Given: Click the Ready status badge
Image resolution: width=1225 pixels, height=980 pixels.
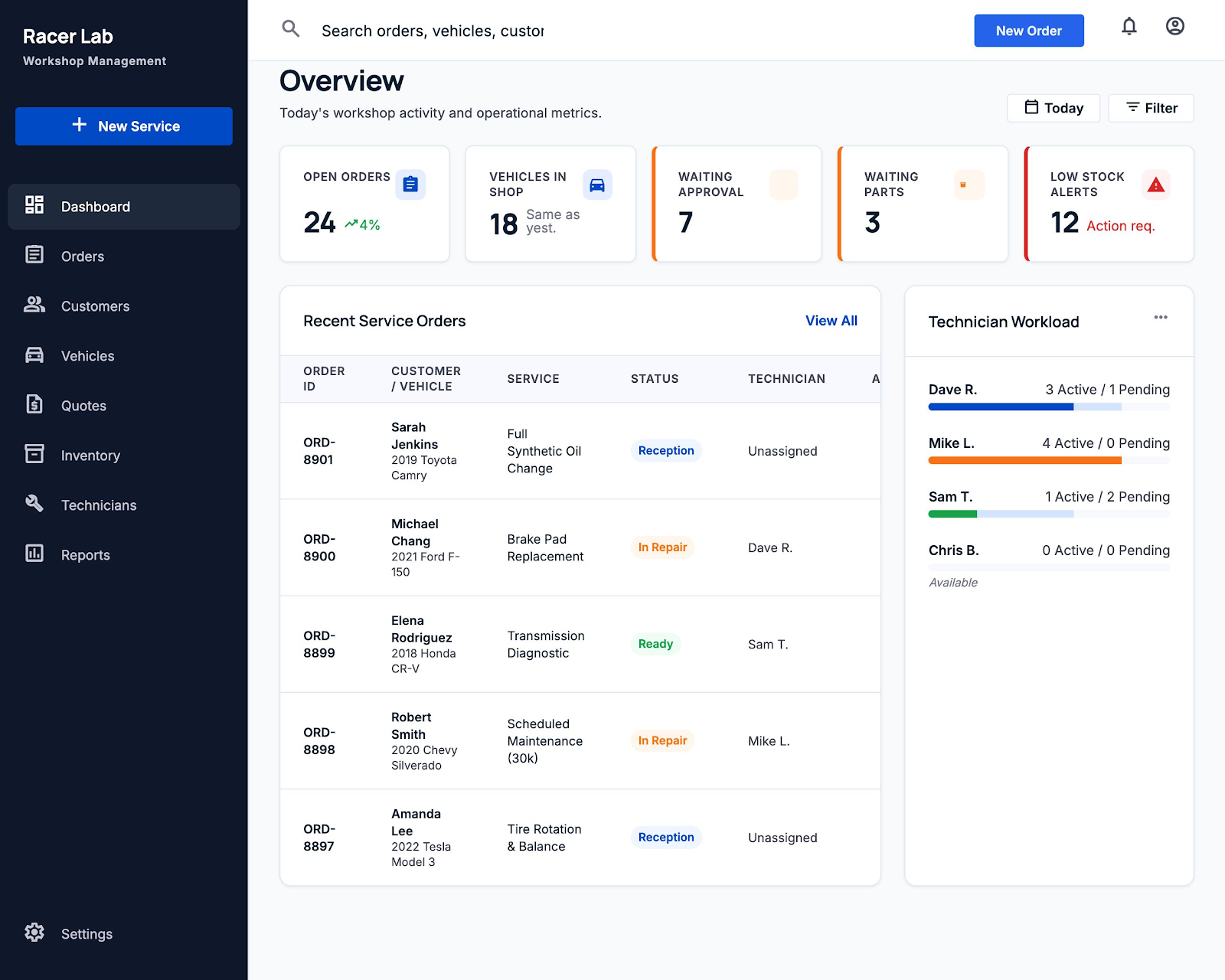Looking at the screenshot, I should (655, 644).
